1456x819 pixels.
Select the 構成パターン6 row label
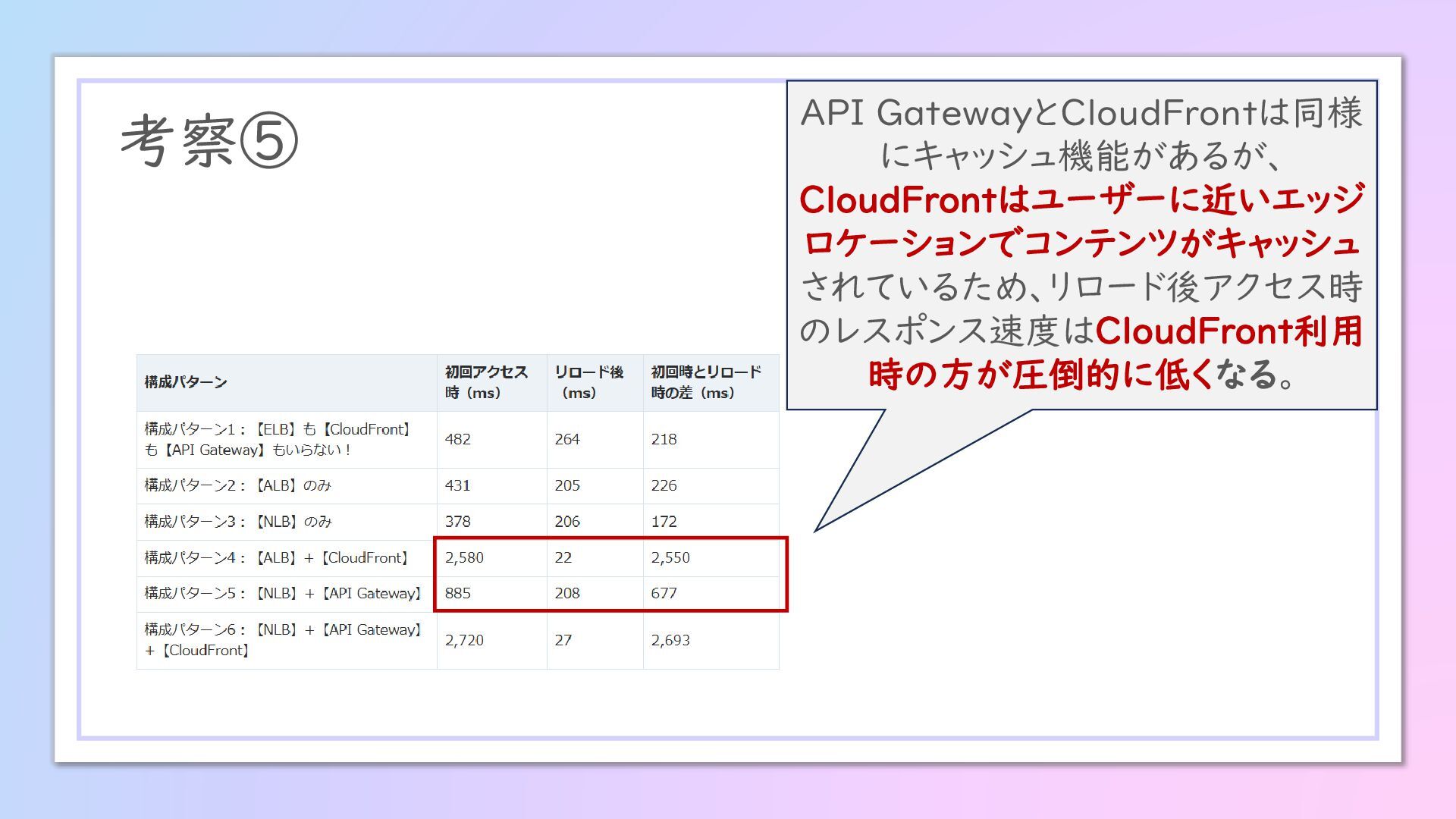tap(282, 640)
